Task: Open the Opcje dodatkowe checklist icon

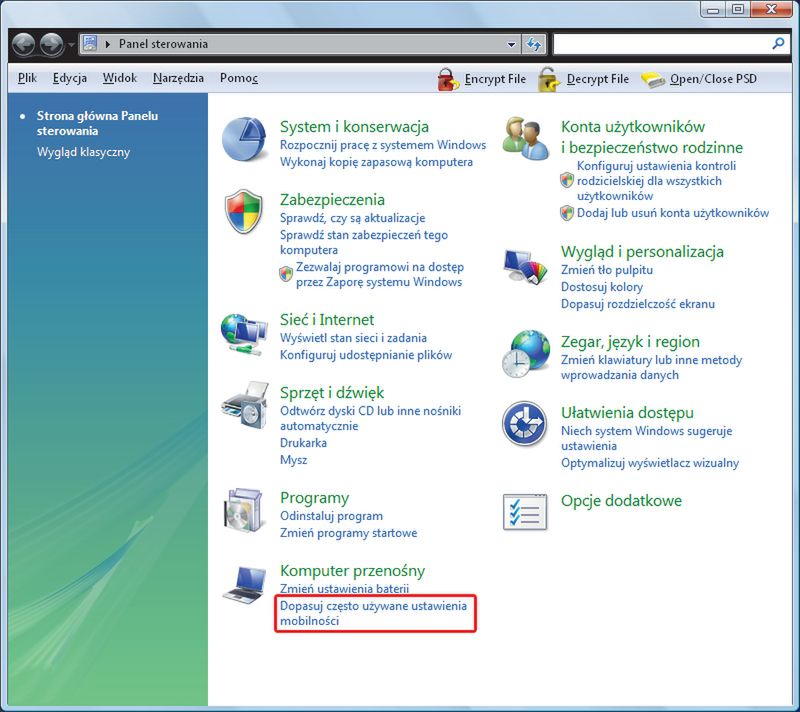Action: coord(525,512)
